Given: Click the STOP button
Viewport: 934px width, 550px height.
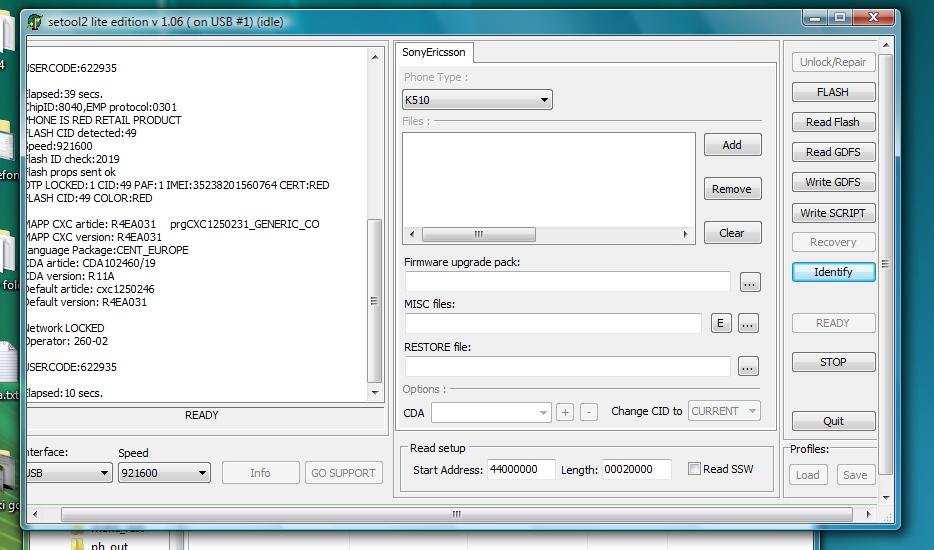Looking at the screenshot, I should [x=833, y=362].
